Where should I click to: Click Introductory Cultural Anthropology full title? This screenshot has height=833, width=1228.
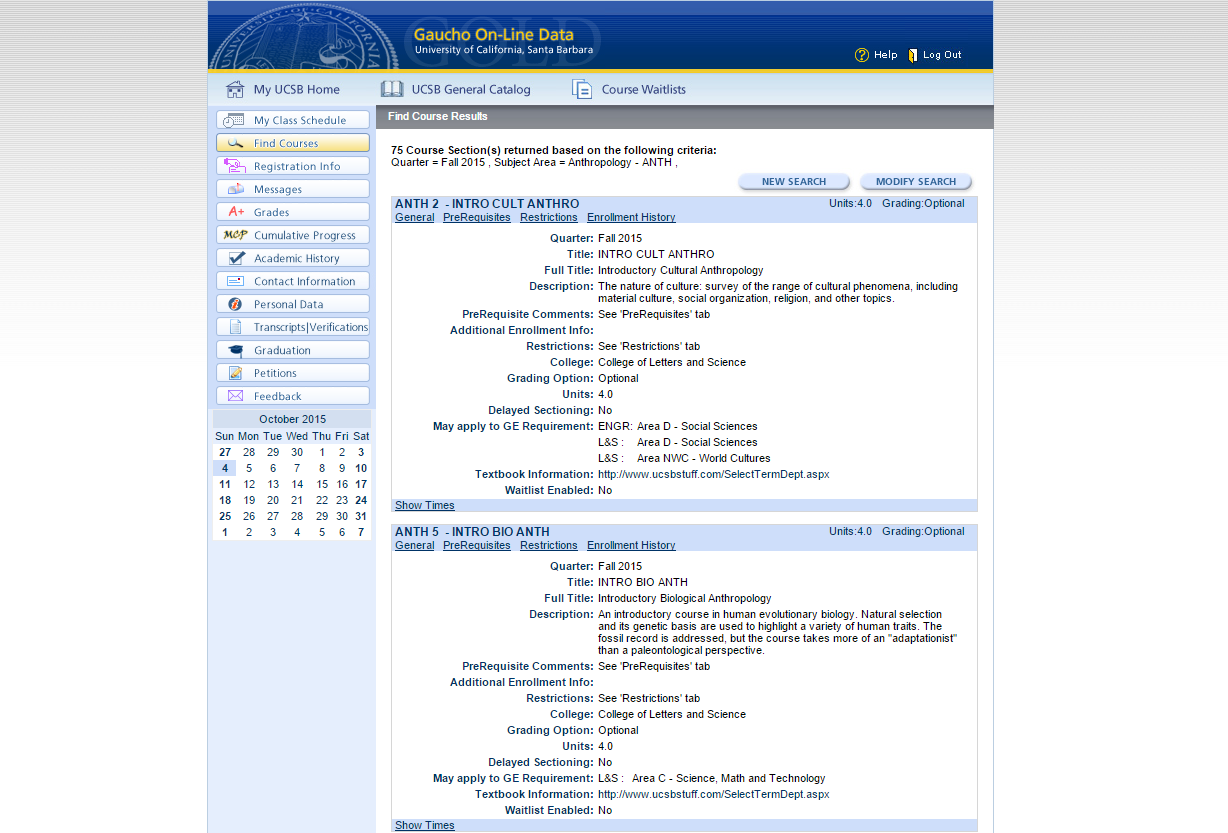(680, 270)
